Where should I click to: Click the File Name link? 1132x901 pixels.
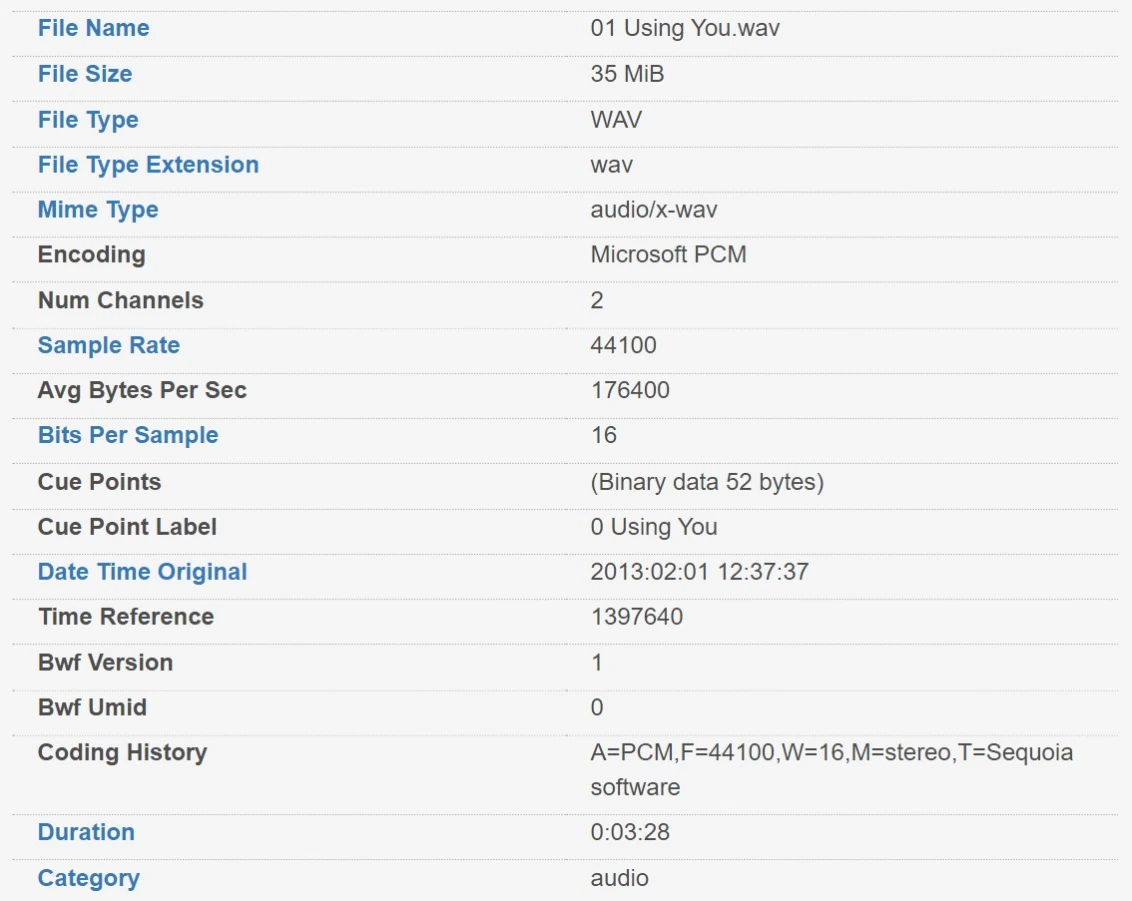pyautogui.click(x=93, y=28)
